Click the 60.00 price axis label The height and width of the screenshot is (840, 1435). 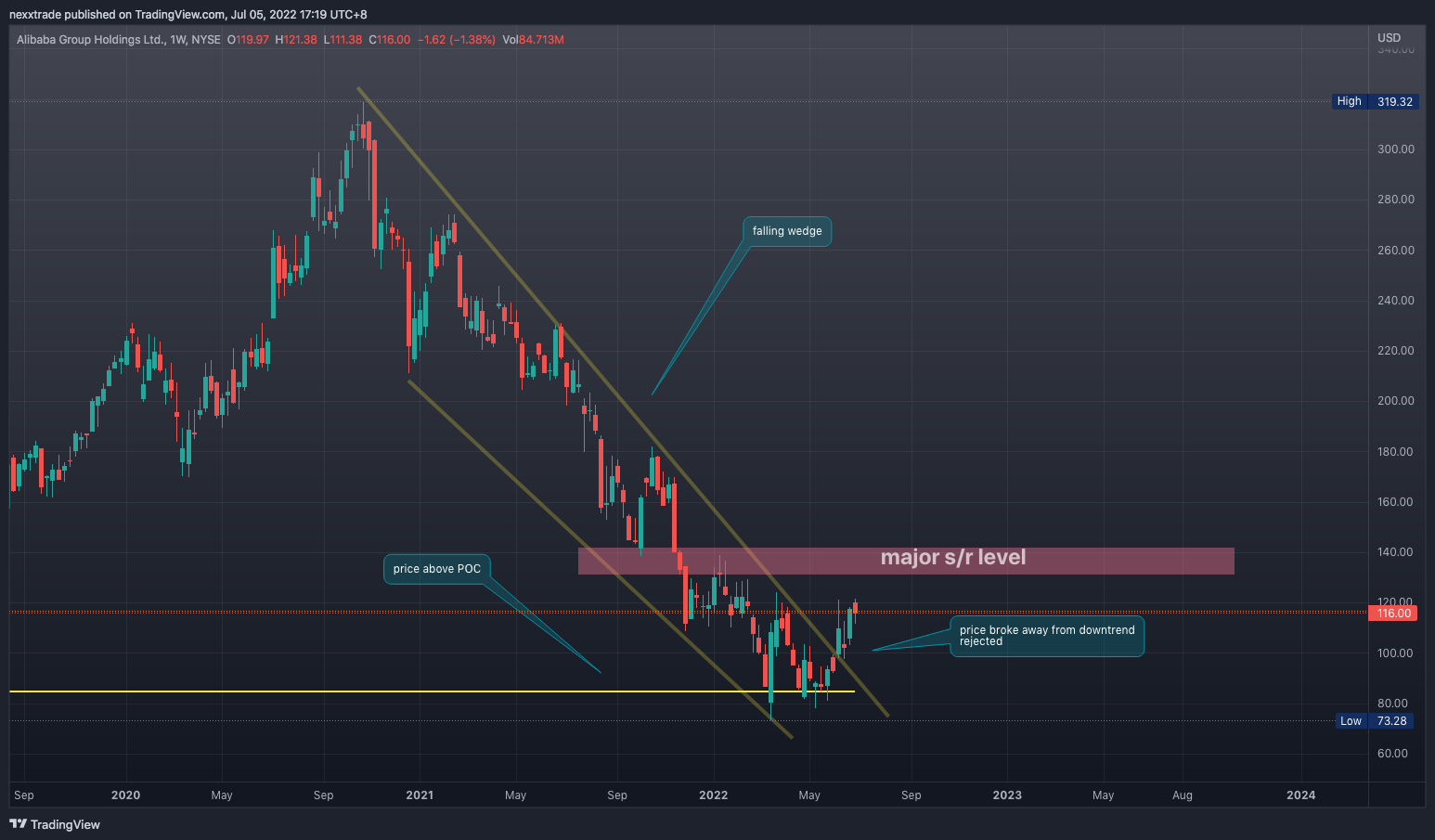[1392, 754]
